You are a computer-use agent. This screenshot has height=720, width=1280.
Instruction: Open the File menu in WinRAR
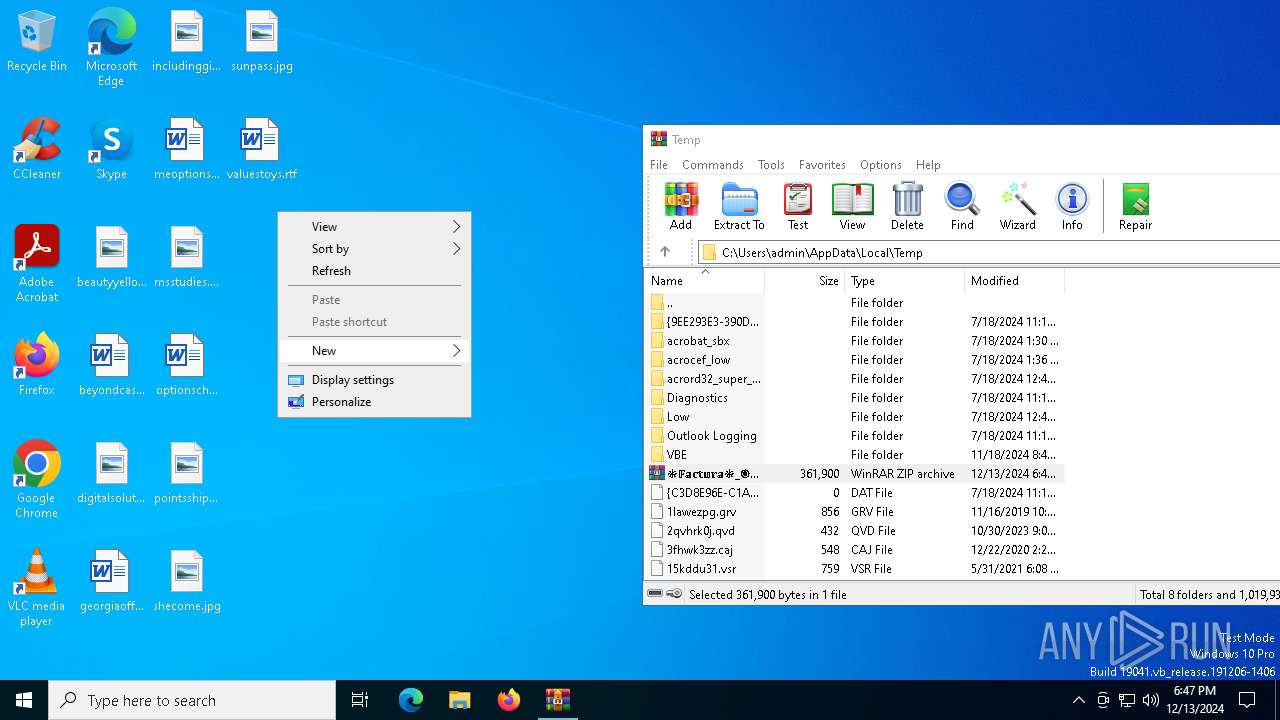tap(659, 165)
